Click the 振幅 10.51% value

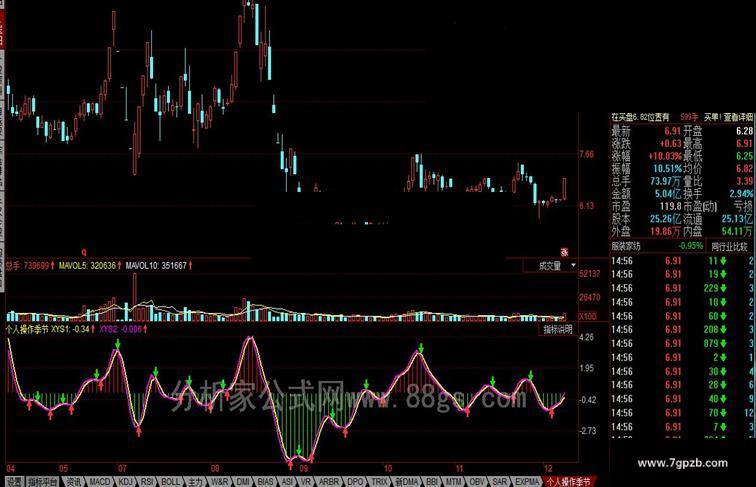pos(646,169)
